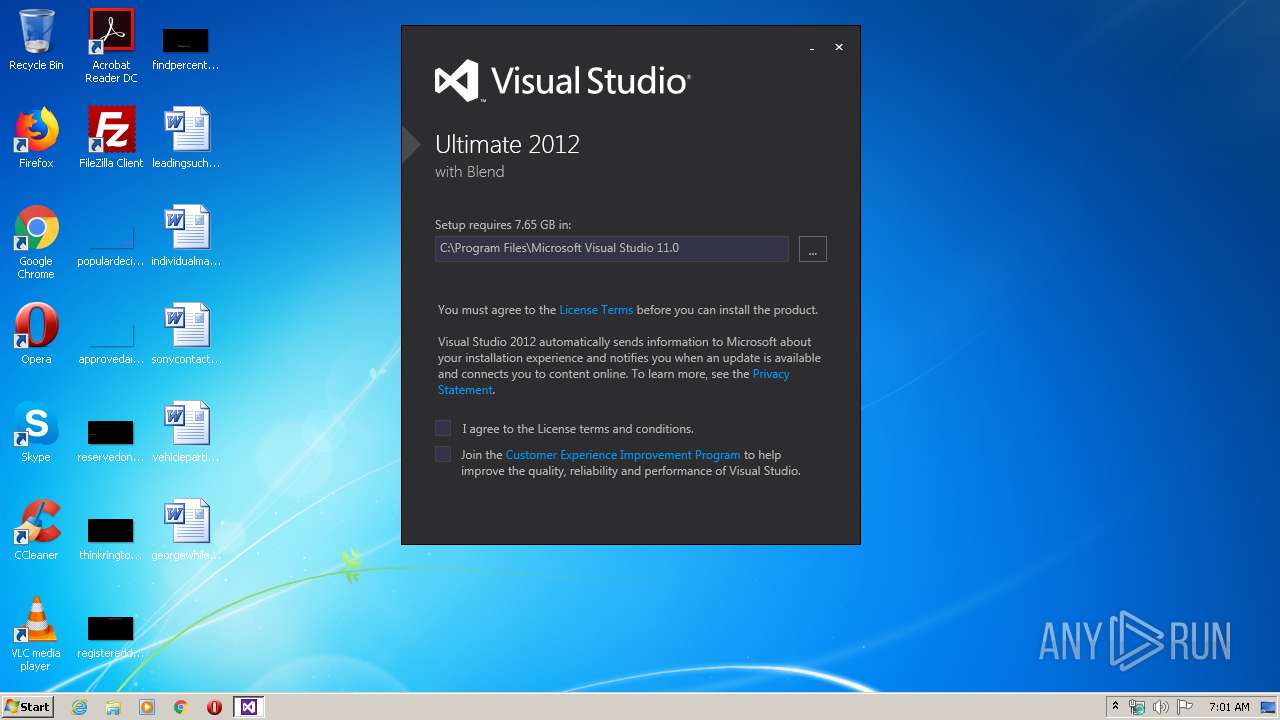The width and height of the screenshot is (1280, 720).
Task: Open the volume tray icon
Action: tap(1161, 707)
